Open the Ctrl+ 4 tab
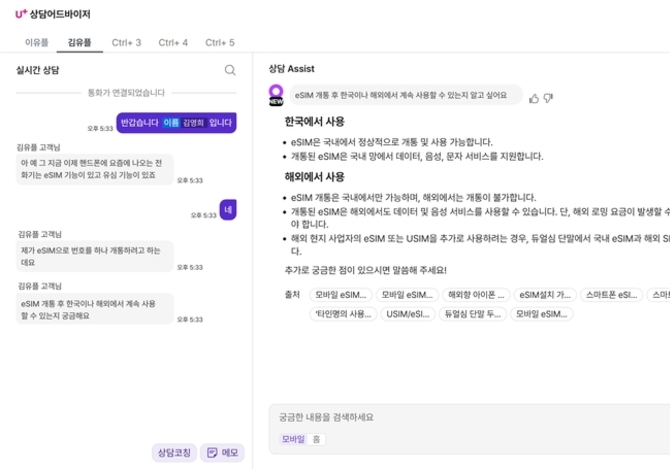This screenshot has width=670, height=469. click(173, 43)
